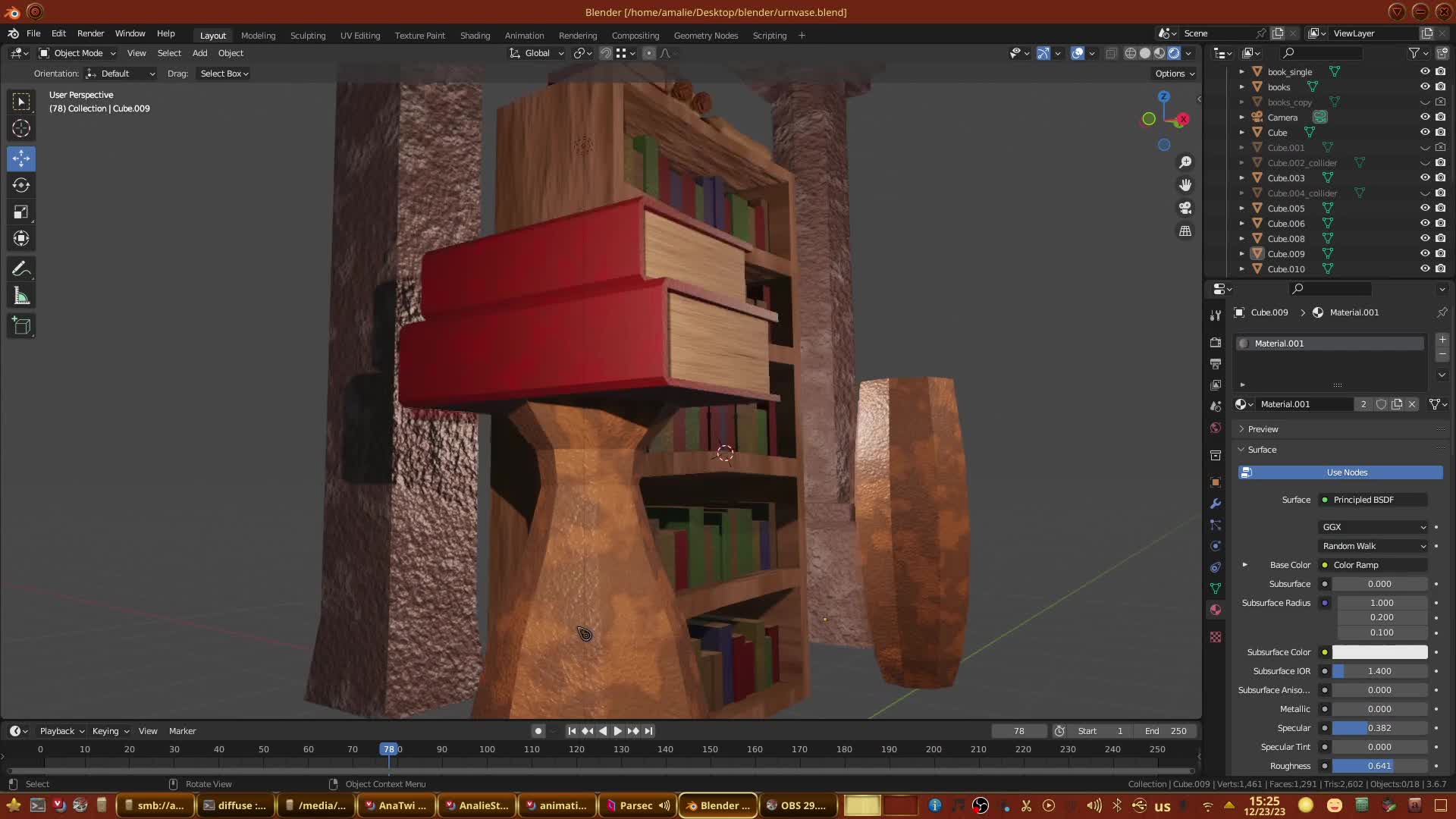Hide Cube.003 with its eye icon
The image size is (1456, 819).
pyautogui.click(x=1424, y=178)
